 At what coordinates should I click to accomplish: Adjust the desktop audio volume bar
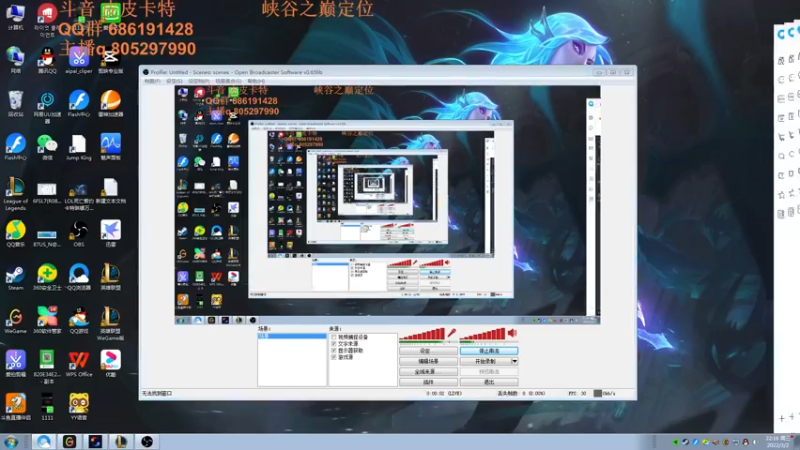coord(483,335)
